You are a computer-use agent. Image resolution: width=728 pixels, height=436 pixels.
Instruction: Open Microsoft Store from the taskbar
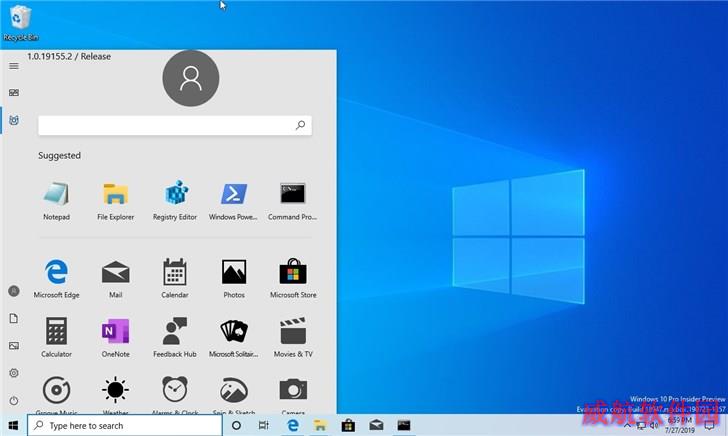(x=348, y=425)
